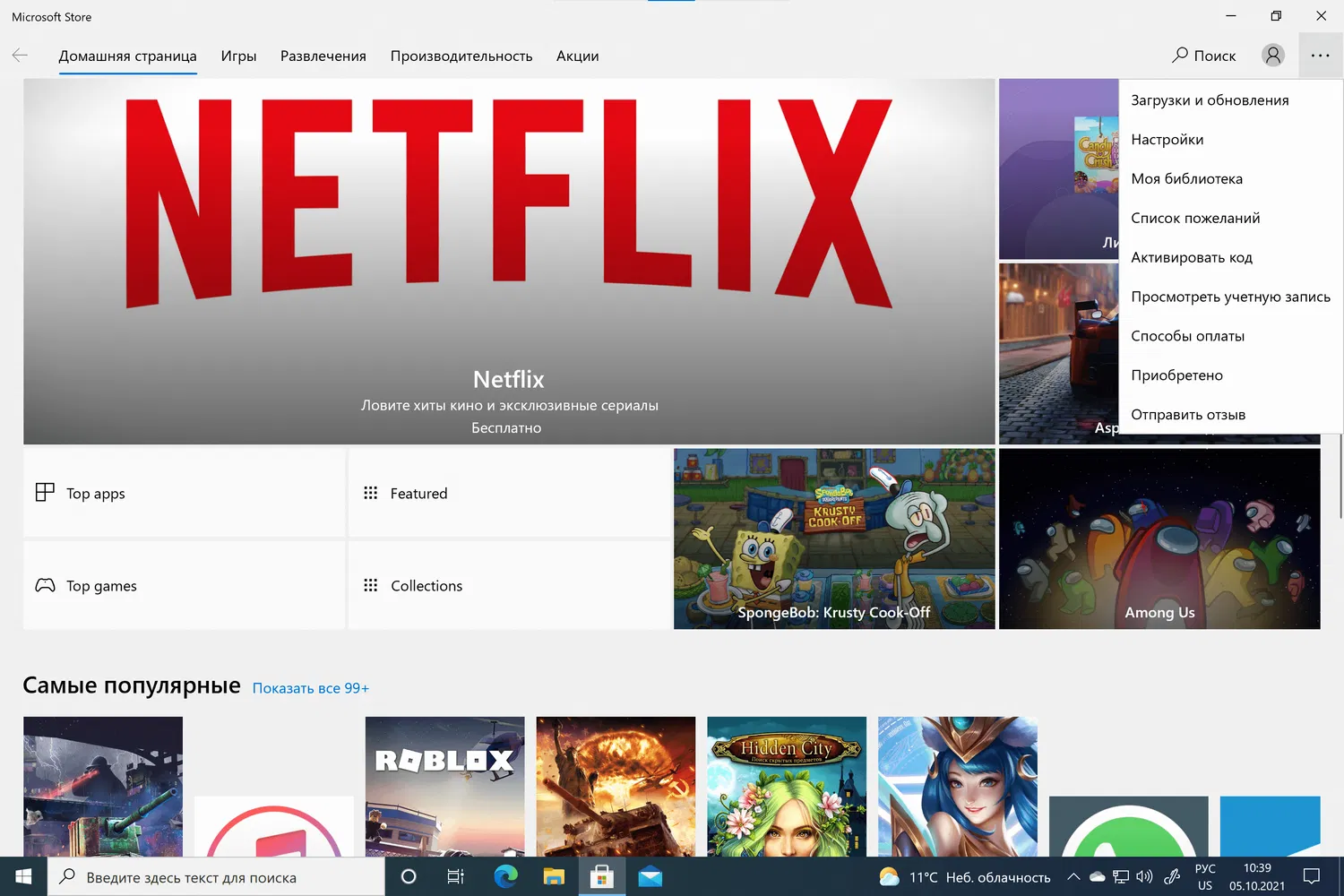Open the Netflix featured banner
1344x896 pixels.
509,262
